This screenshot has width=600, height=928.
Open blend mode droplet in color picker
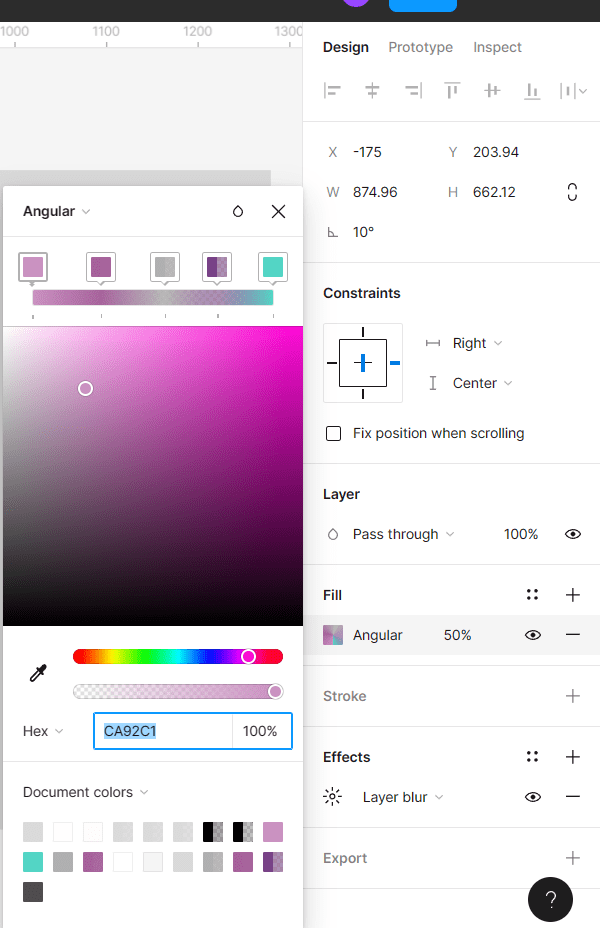click(238, 211)
